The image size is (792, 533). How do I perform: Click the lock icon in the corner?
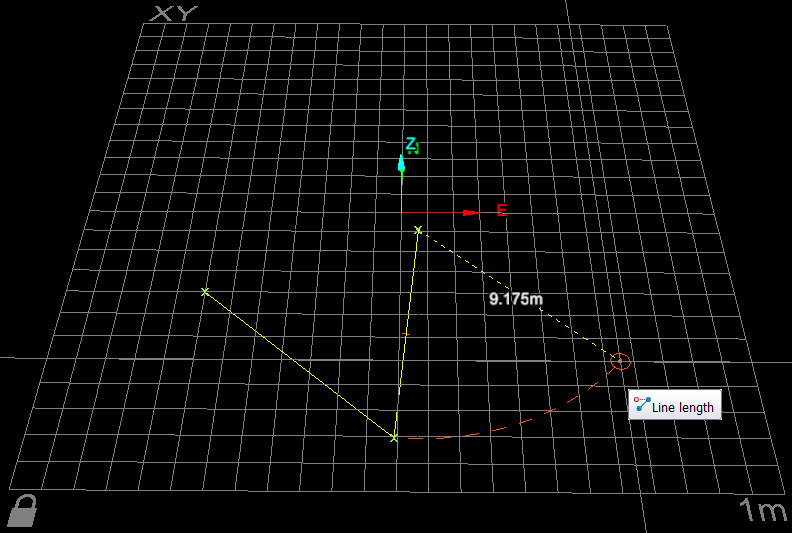(x=24, y=511)
